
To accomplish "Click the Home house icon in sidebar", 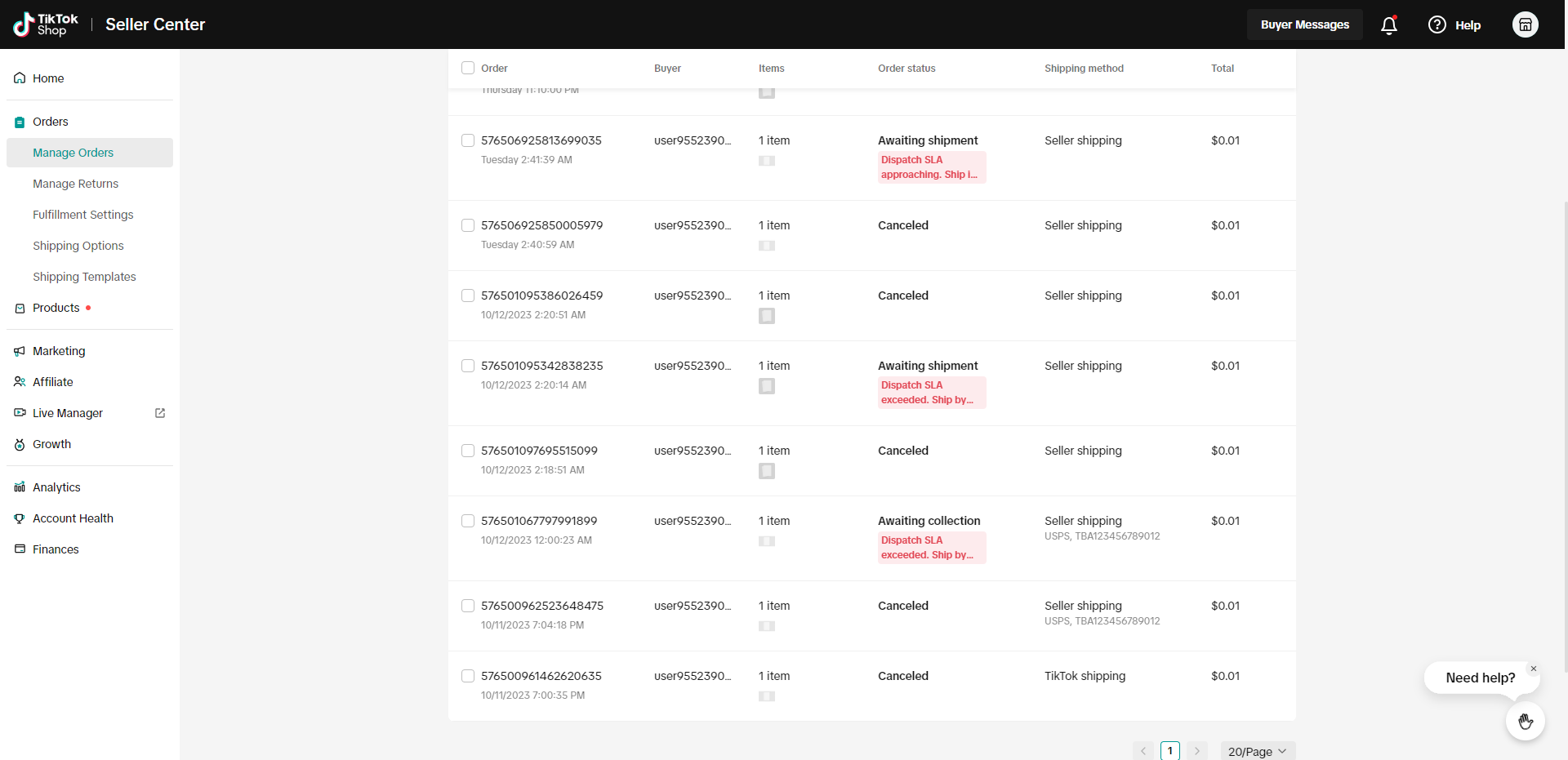I will coord(20,78).
